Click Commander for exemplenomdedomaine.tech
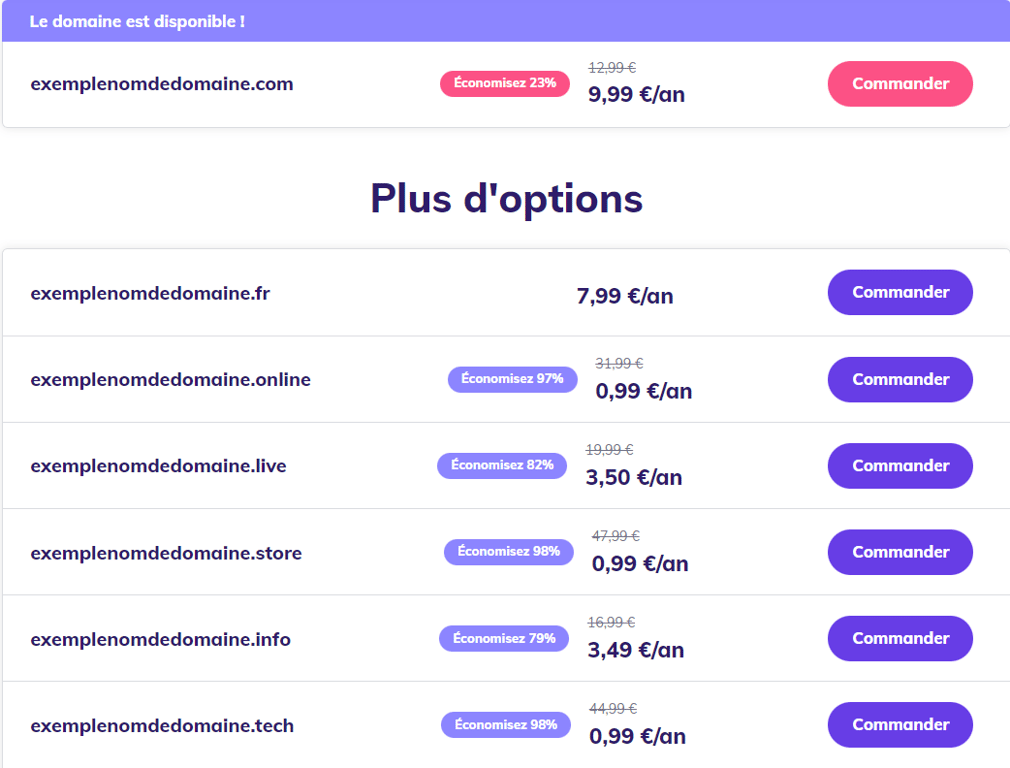 pyautogui.click(x=899, y=724)
